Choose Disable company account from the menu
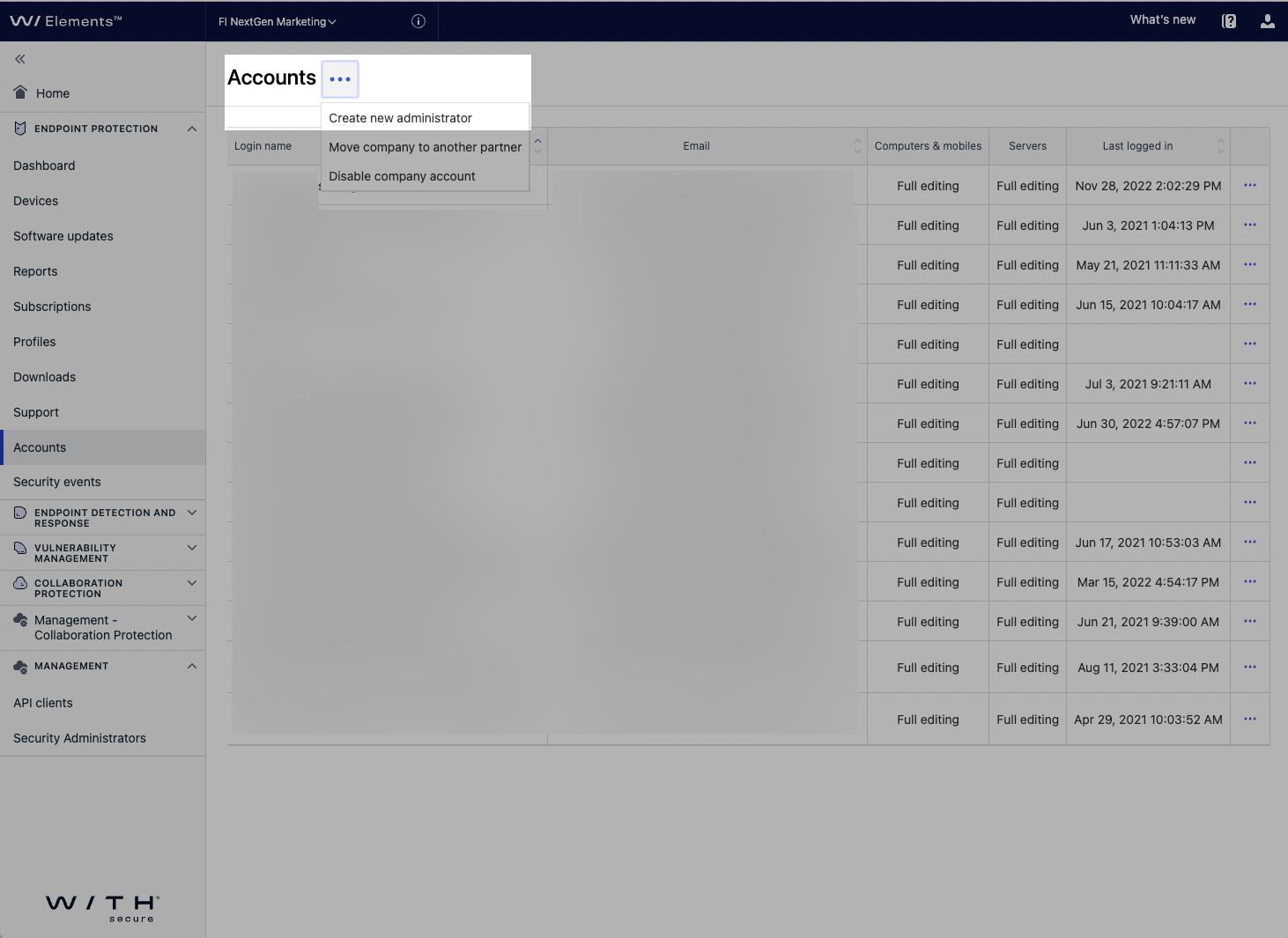The width and height of the screenshot is (1288, 938). pyautogui.click(x=402, y=176)
